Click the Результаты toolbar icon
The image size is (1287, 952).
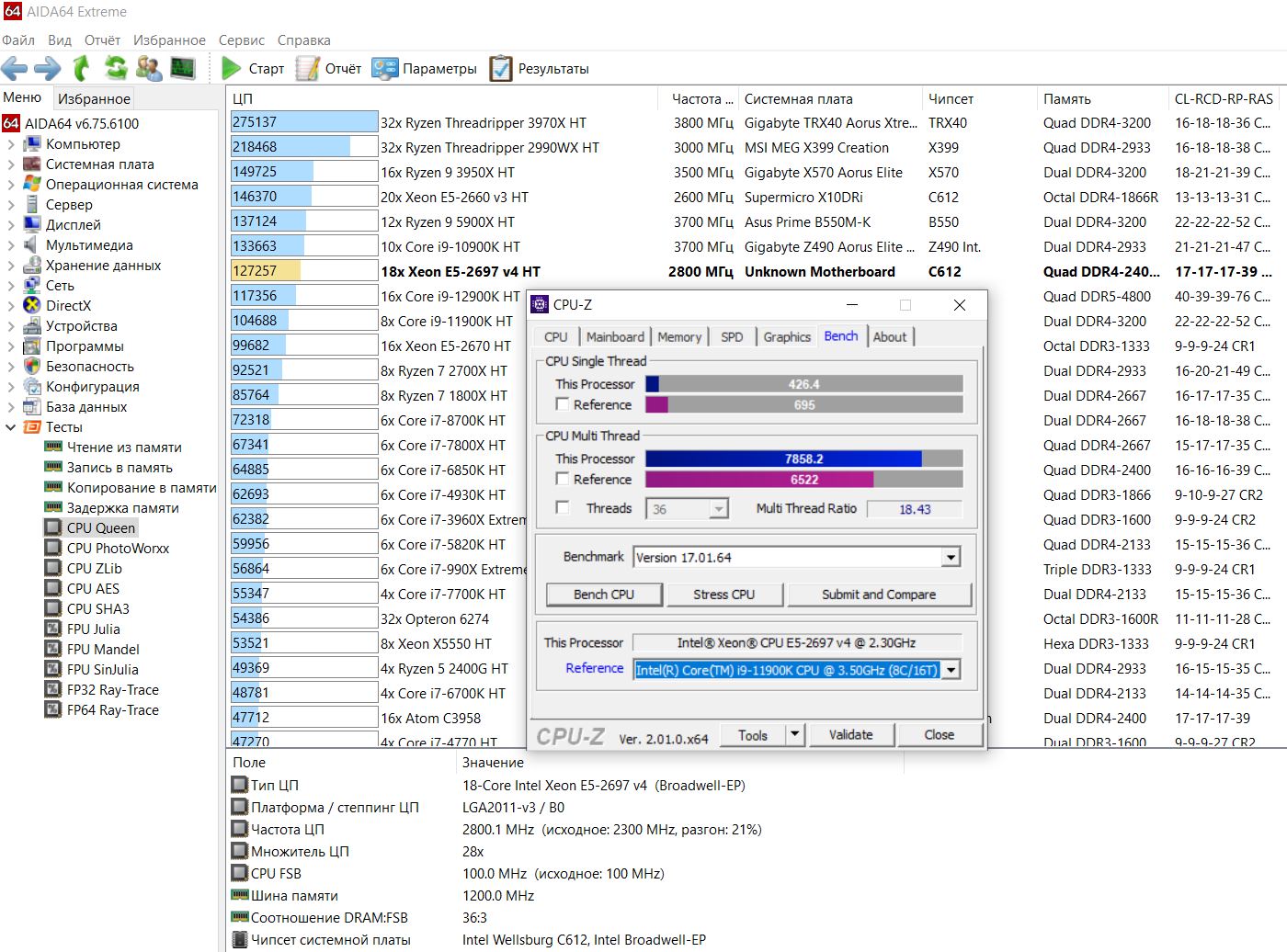(501, 68)
